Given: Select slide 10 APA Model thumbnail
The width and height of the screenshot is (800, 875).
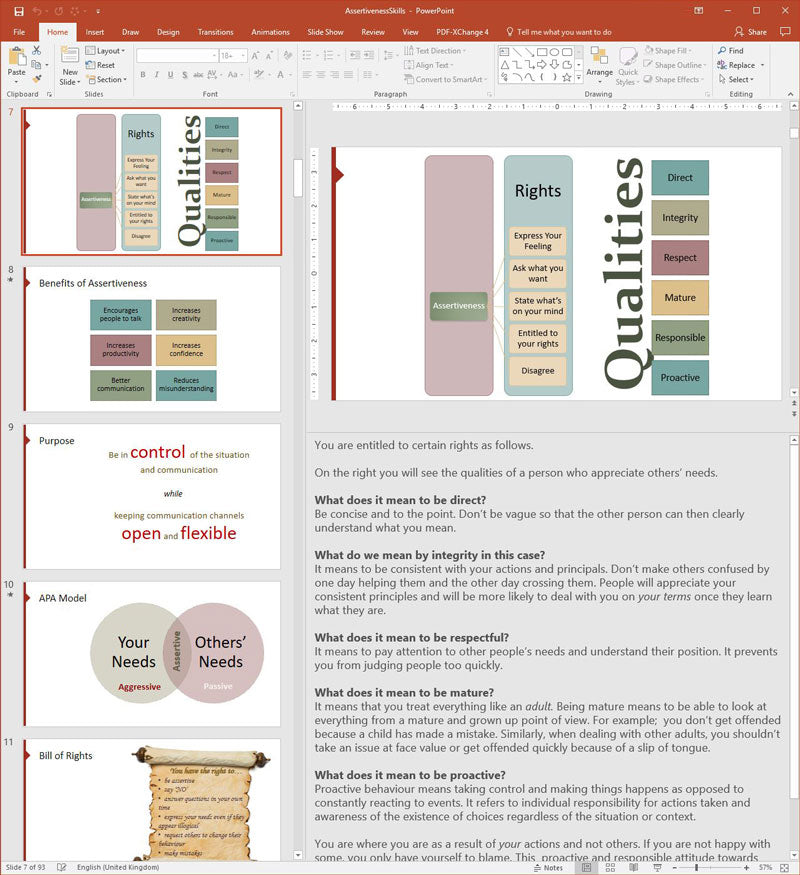Looking at the screenshot, I should (152, 653).
